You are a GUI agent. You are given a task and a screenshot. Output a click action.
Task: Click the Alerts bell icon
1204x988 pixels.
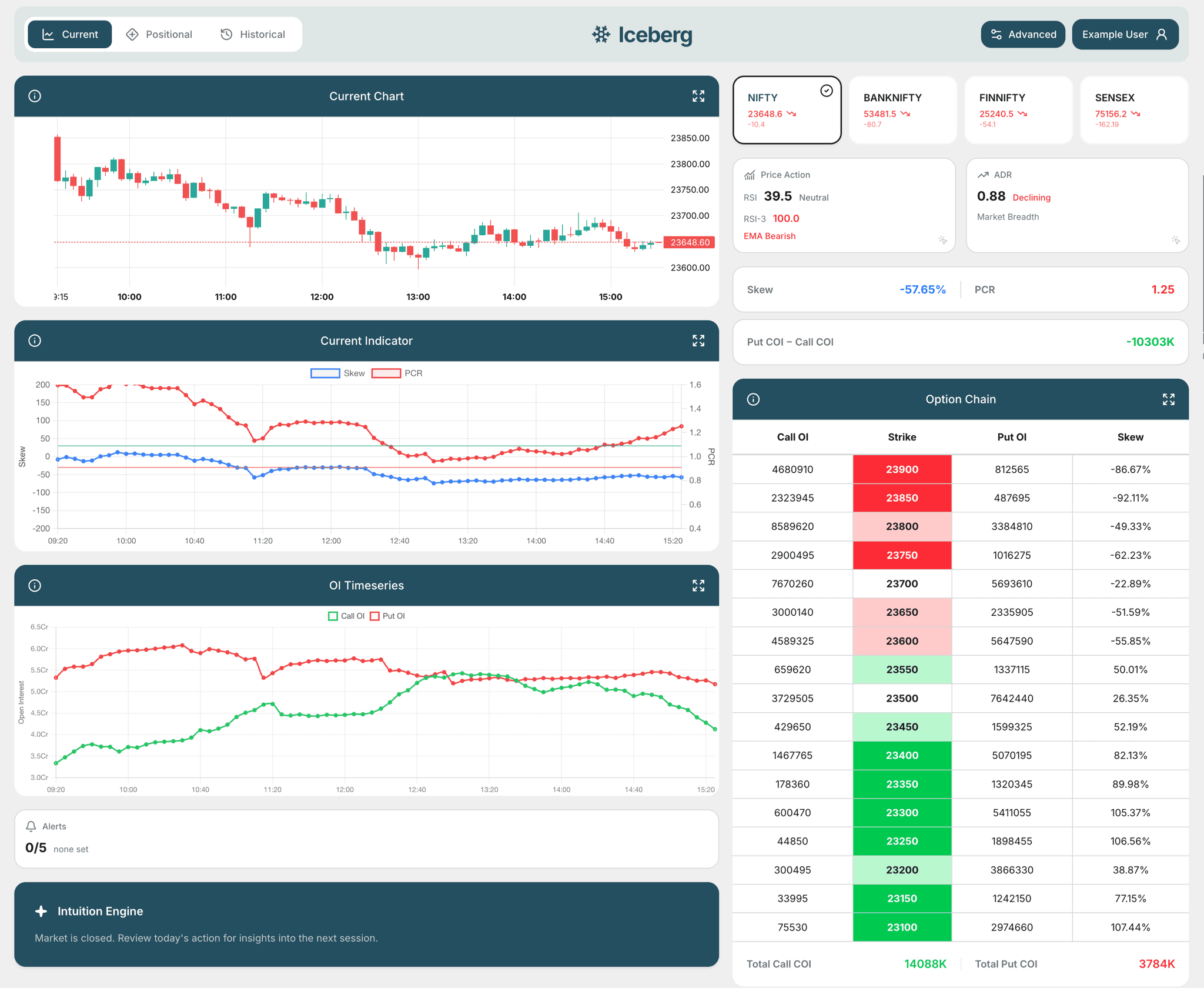coord(31,826)
